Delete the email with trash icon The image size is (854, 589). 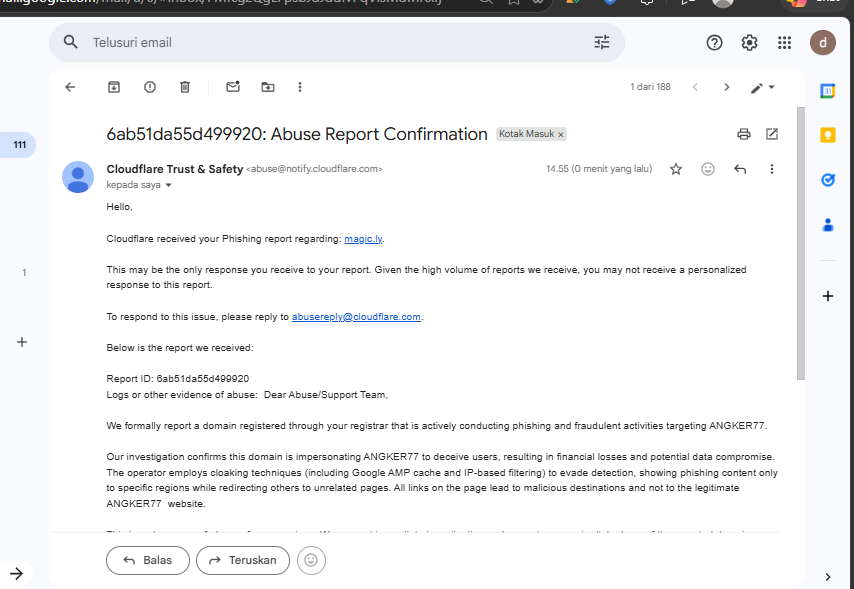point(185,87)
